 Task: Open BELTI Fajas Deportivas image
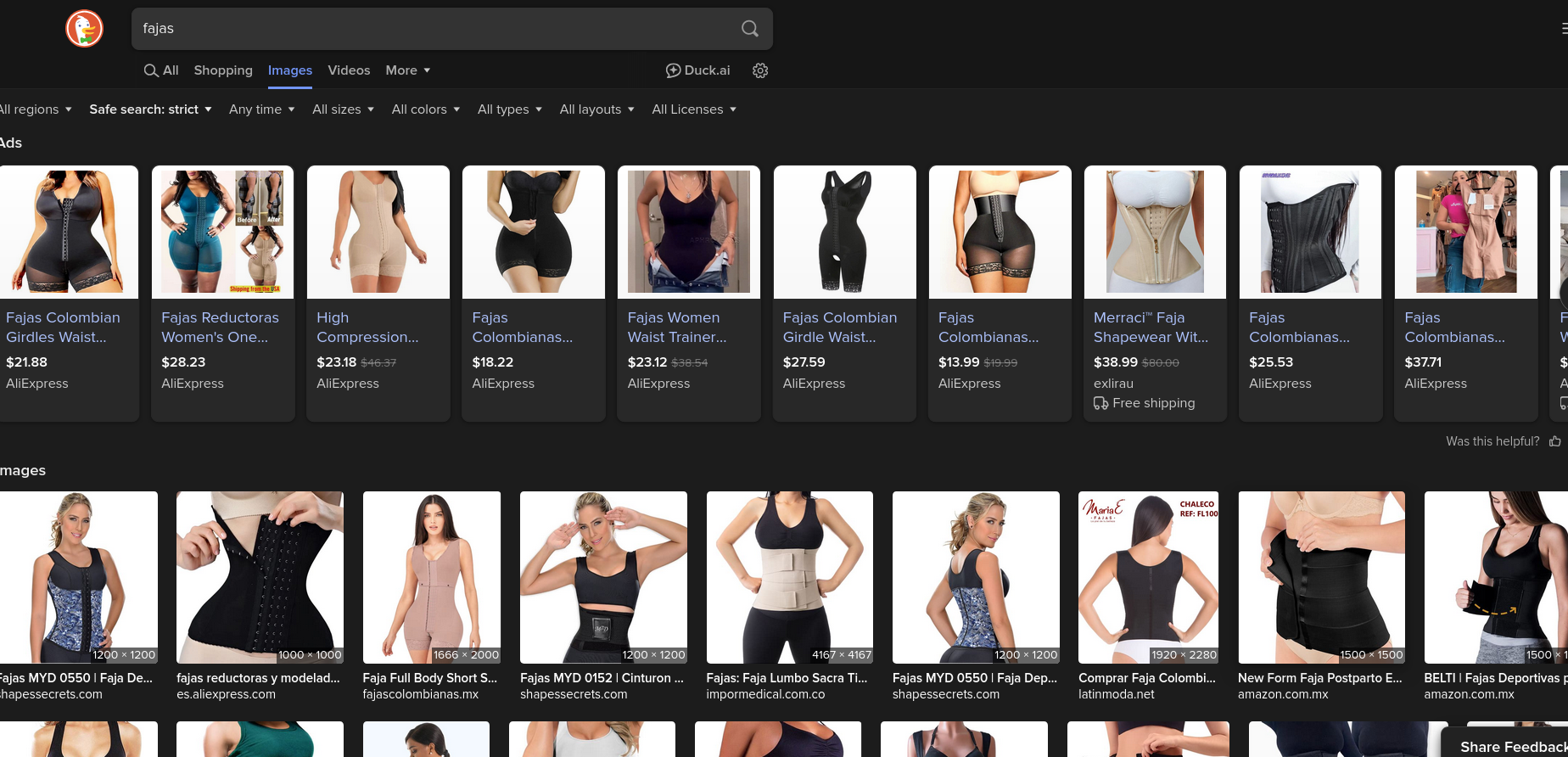tap(1496, 577)
